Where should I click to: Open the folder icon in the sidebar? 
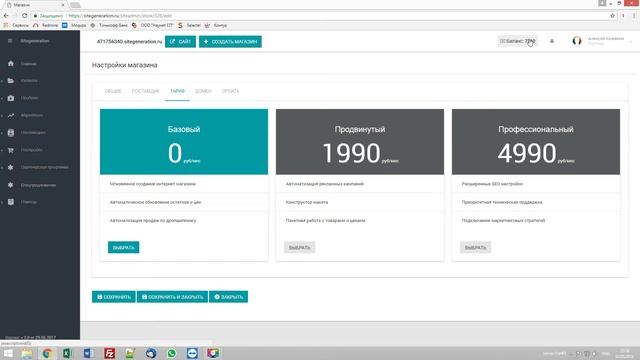(x=11, y=81)
